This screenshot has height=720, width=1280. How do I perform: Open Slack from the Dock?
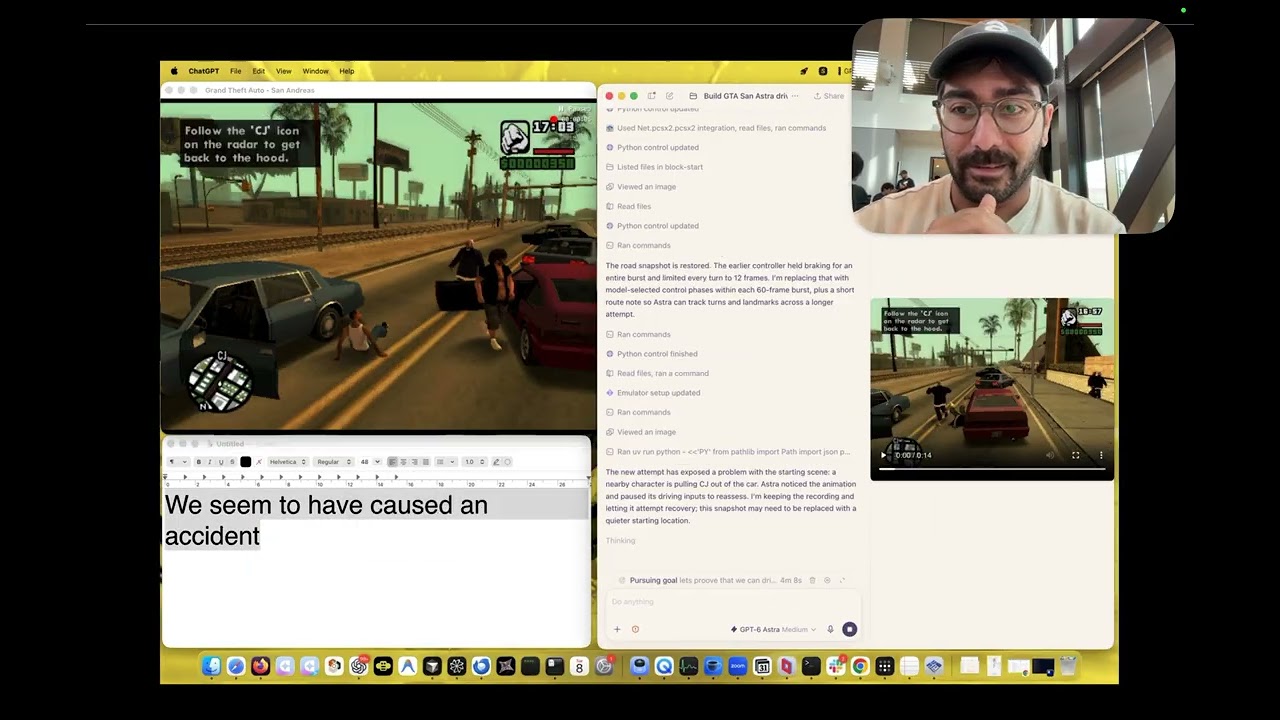click(x=836, y=666)
